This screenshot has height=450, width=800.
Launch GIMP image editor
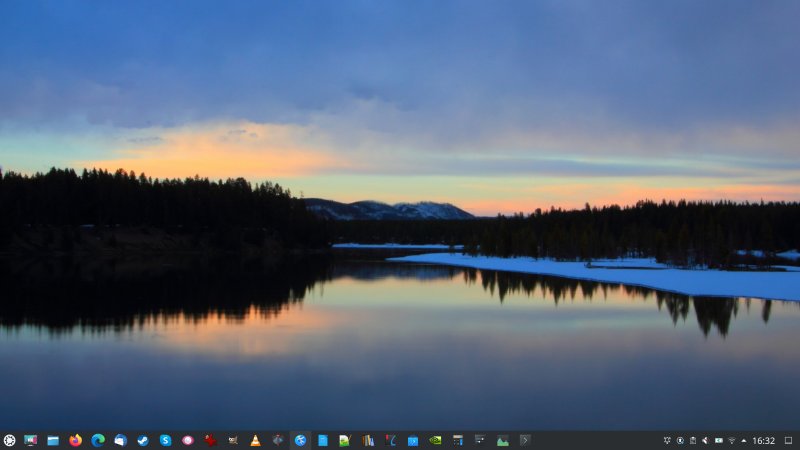pyautogui.click(x=233, y=440)
